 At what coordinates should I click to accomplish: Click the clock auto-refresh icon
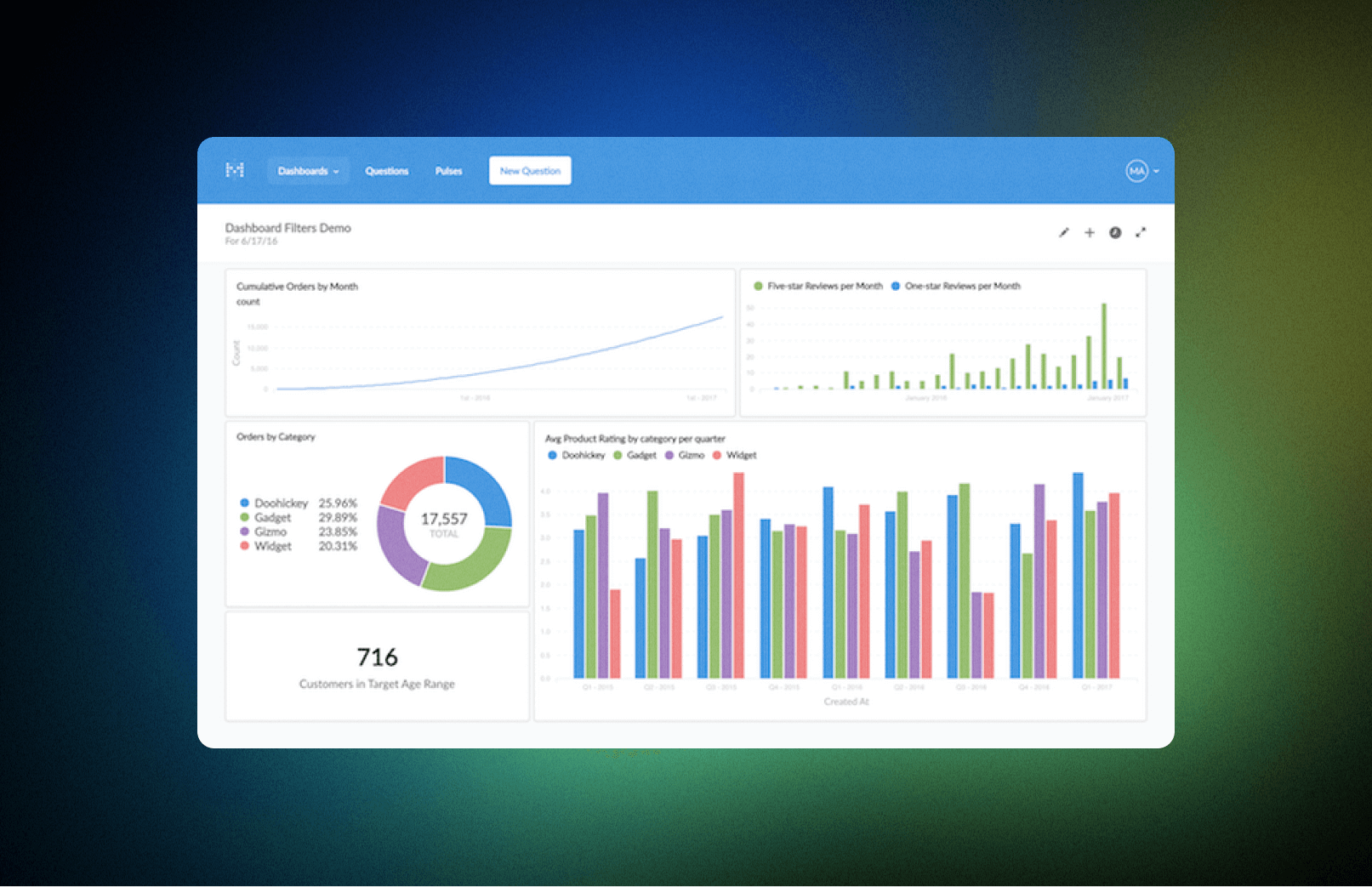pos(1115,232)
